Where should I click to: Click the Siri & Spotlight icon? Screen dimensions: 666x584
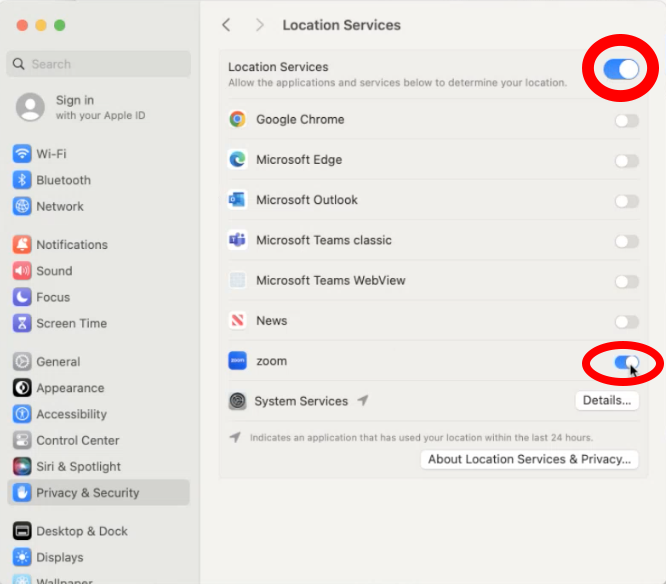coord(22,467)
